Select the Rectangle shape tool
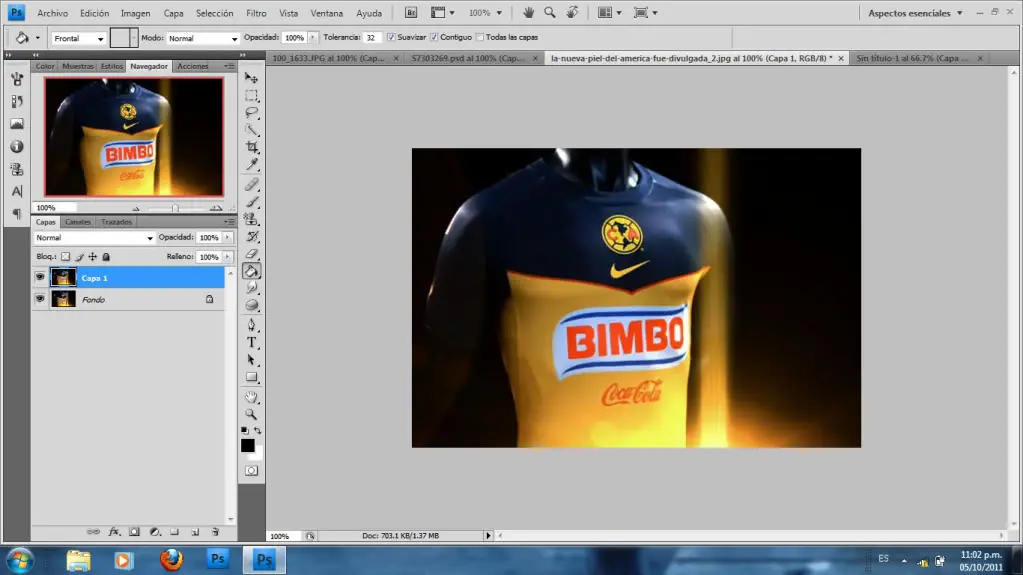The width and height of the screenshot is (1023, 575). (x=251, y=377)
